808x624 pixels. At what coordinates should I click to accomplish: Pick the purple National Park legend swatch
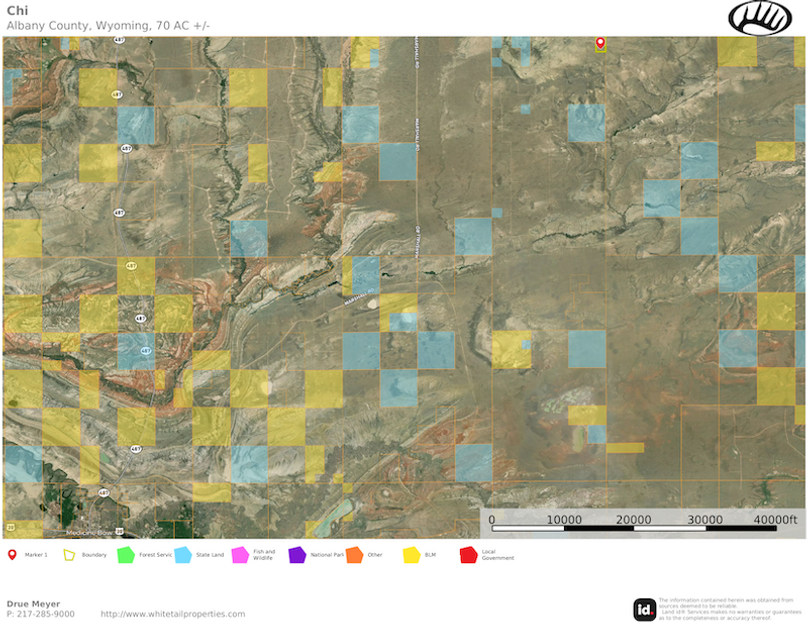(297, 554)
